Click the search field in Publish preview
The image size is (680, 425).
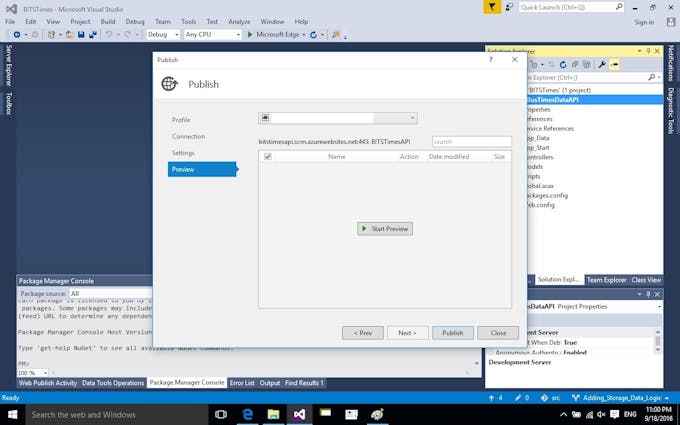[x=471, y=142]
